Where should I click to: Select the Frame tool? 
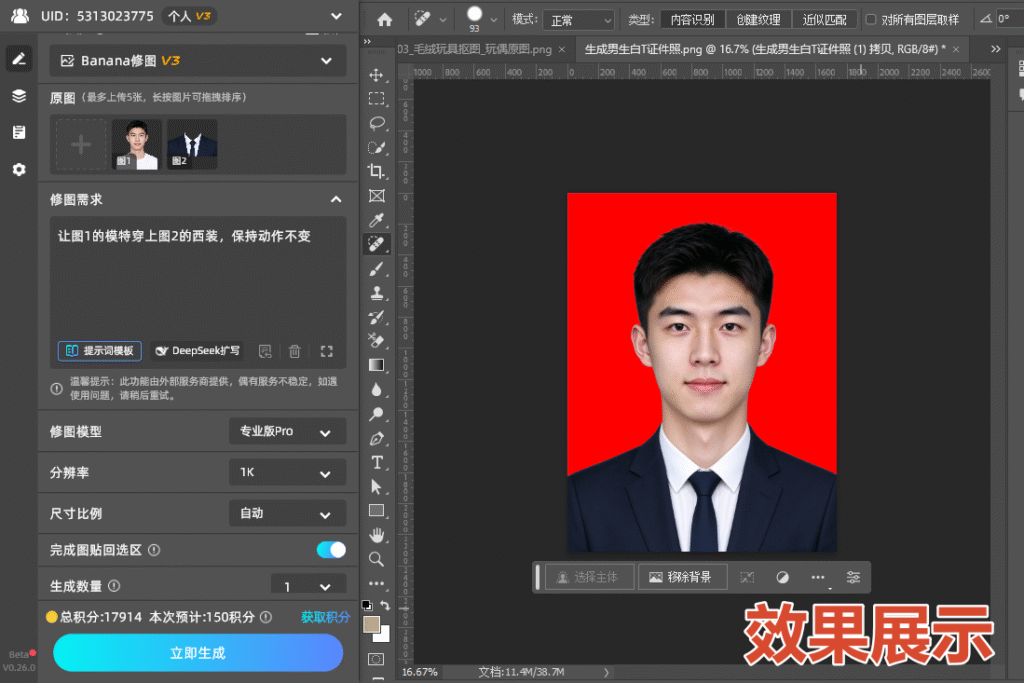pos(376,196)
